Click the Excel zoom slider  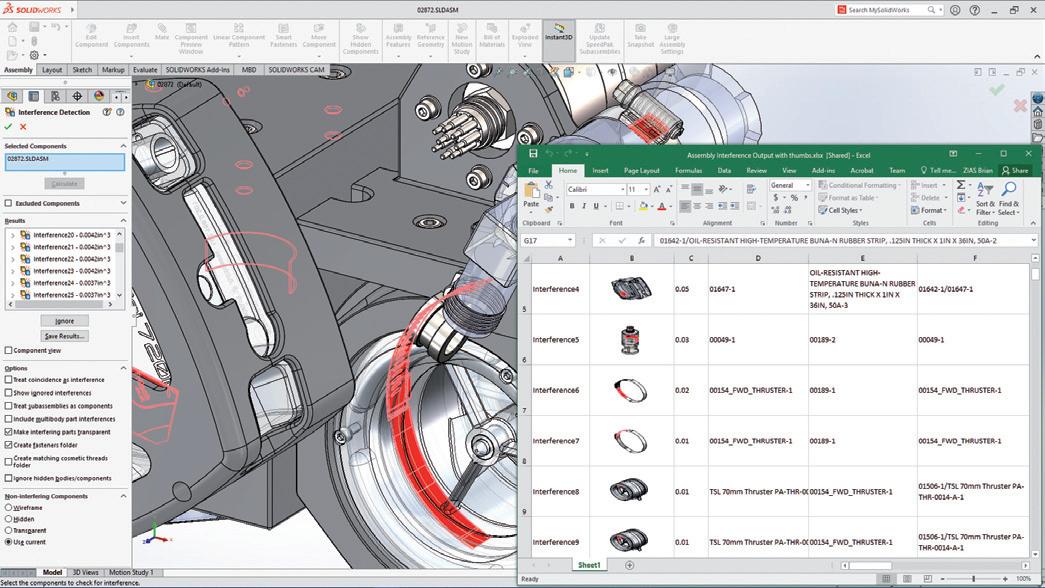click(x=974, y=579)
